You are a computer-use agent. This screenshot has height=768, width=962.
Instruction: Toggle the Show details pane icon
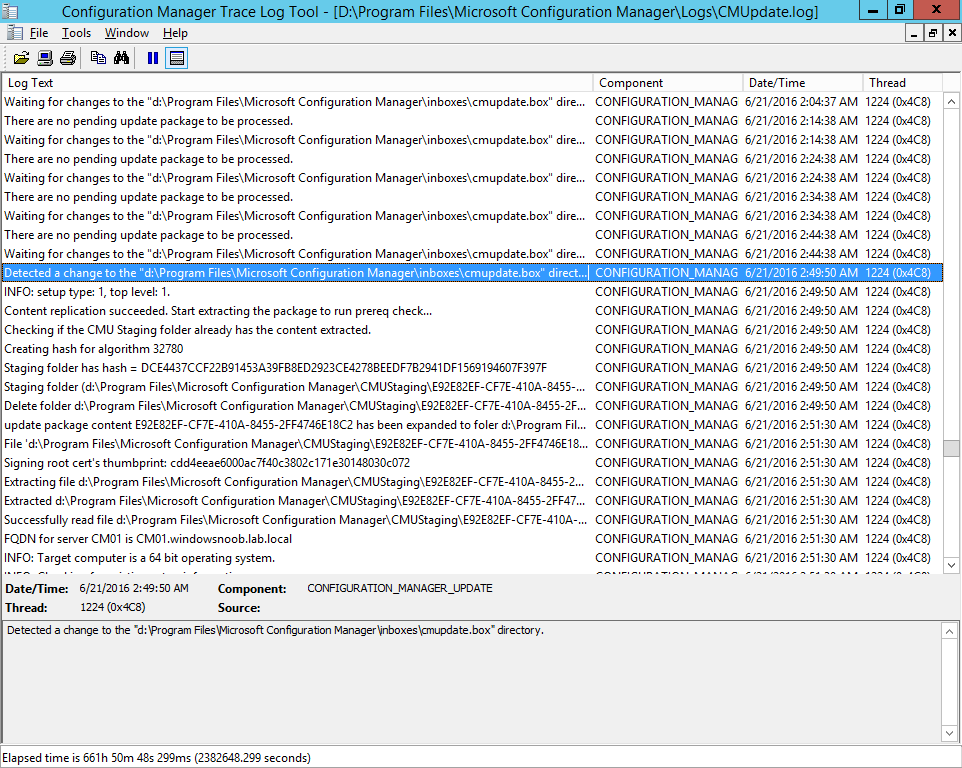click(x=177, y=58)
